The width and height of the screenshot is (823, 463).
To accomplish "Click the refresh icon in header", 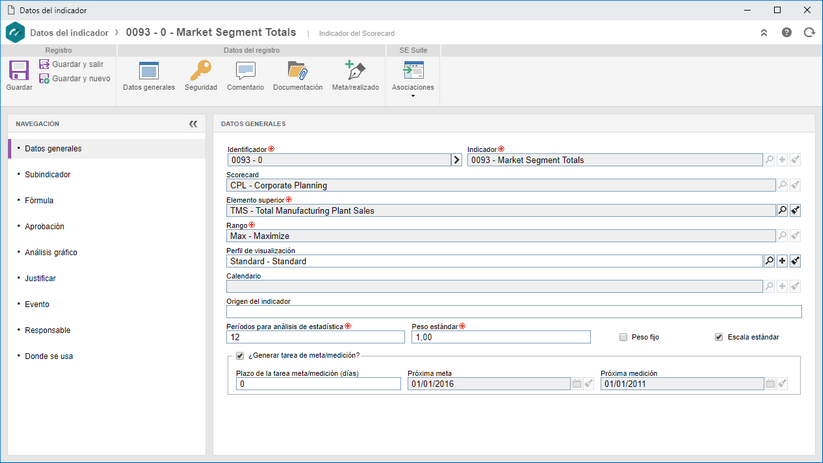I will pos(809,33).
